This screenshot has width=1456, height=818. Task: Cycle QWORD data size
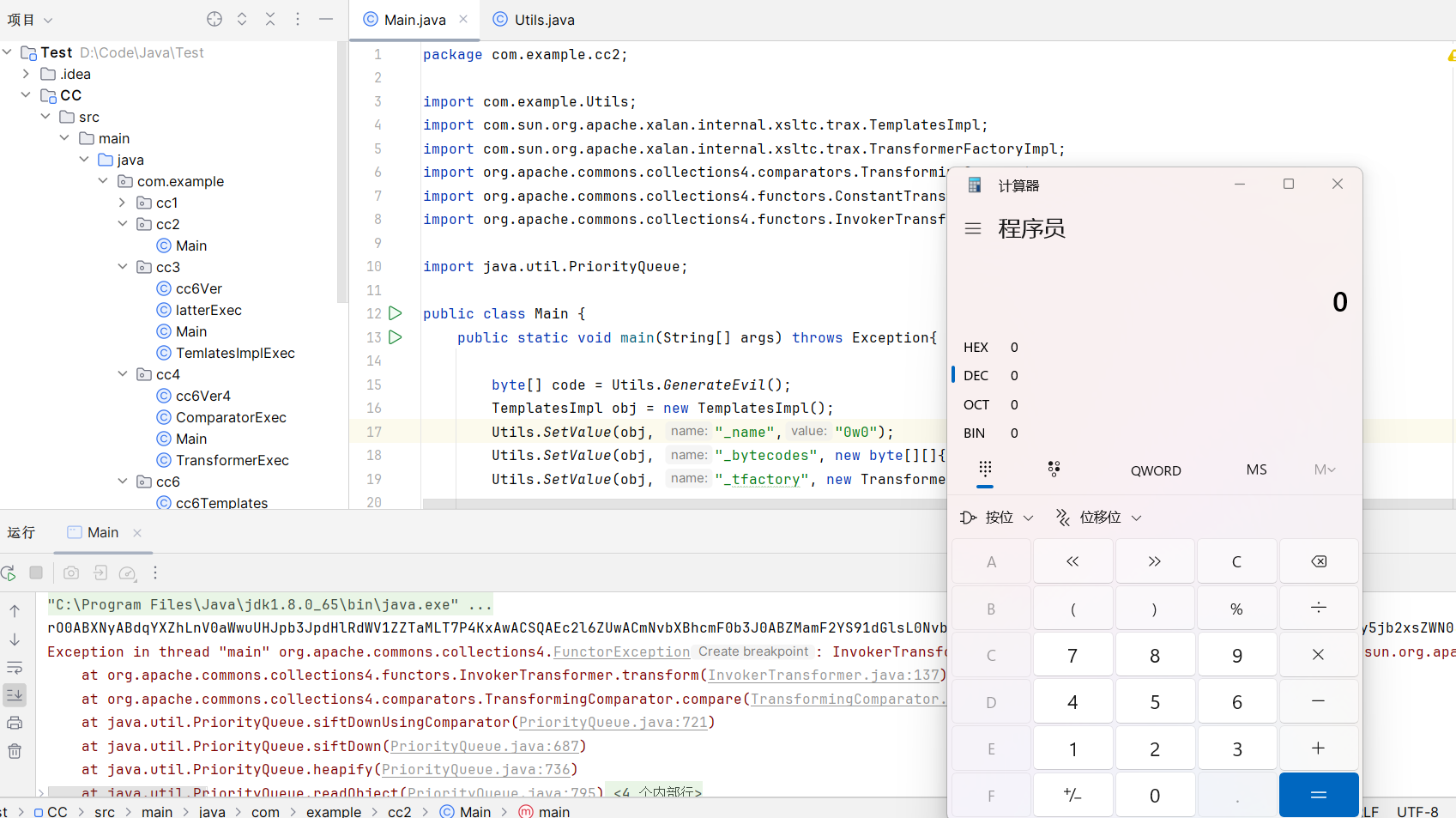click(x=1156, y=470)
